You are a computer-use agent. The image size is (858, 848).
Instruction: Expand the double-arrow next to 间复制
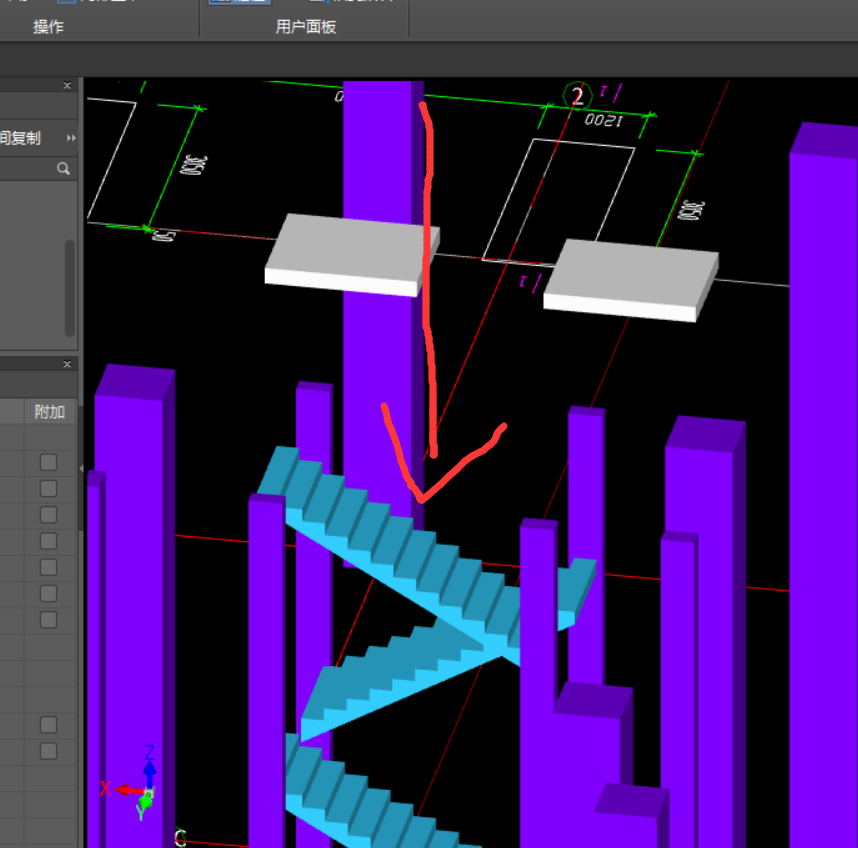tap(71, 138)
